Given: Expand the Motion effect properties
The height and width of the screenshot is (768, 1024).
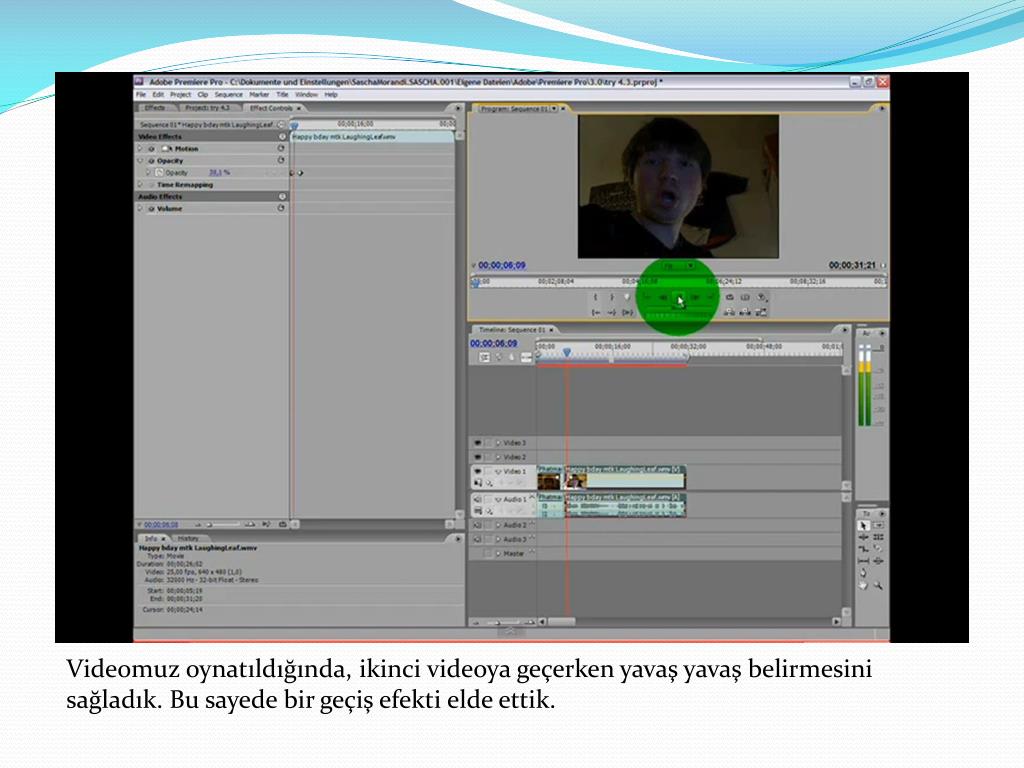Looking at the screenshot, I should point(140,149).
